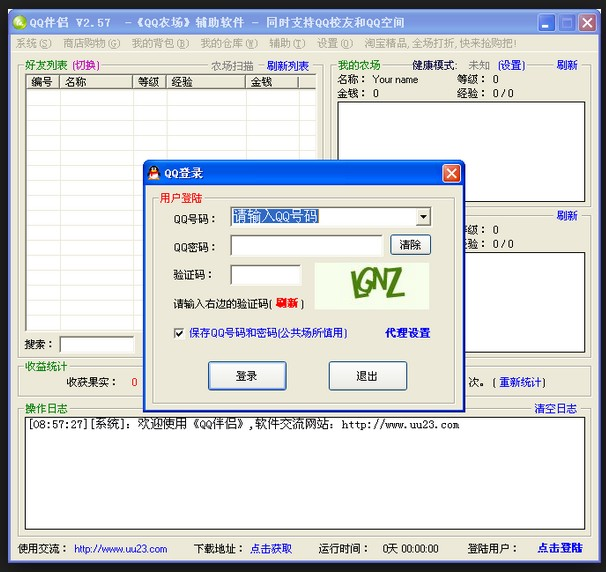606x572 pixels.
Task: Click the QQ密码 password field
Action: [306, 245]
